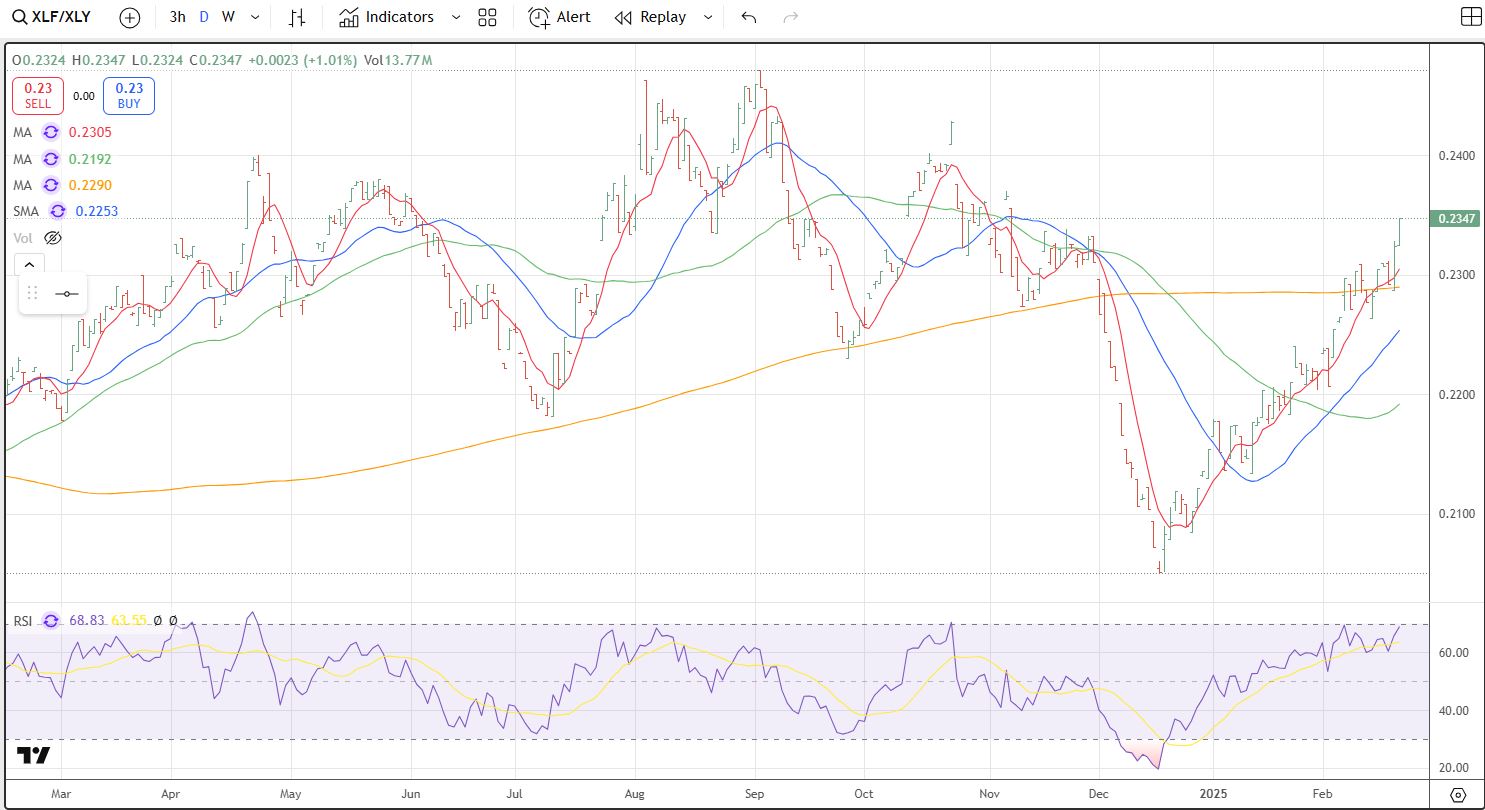1485x810 pixels.
Task: Click the 0.23 SELL button
Action: point(38,95)
